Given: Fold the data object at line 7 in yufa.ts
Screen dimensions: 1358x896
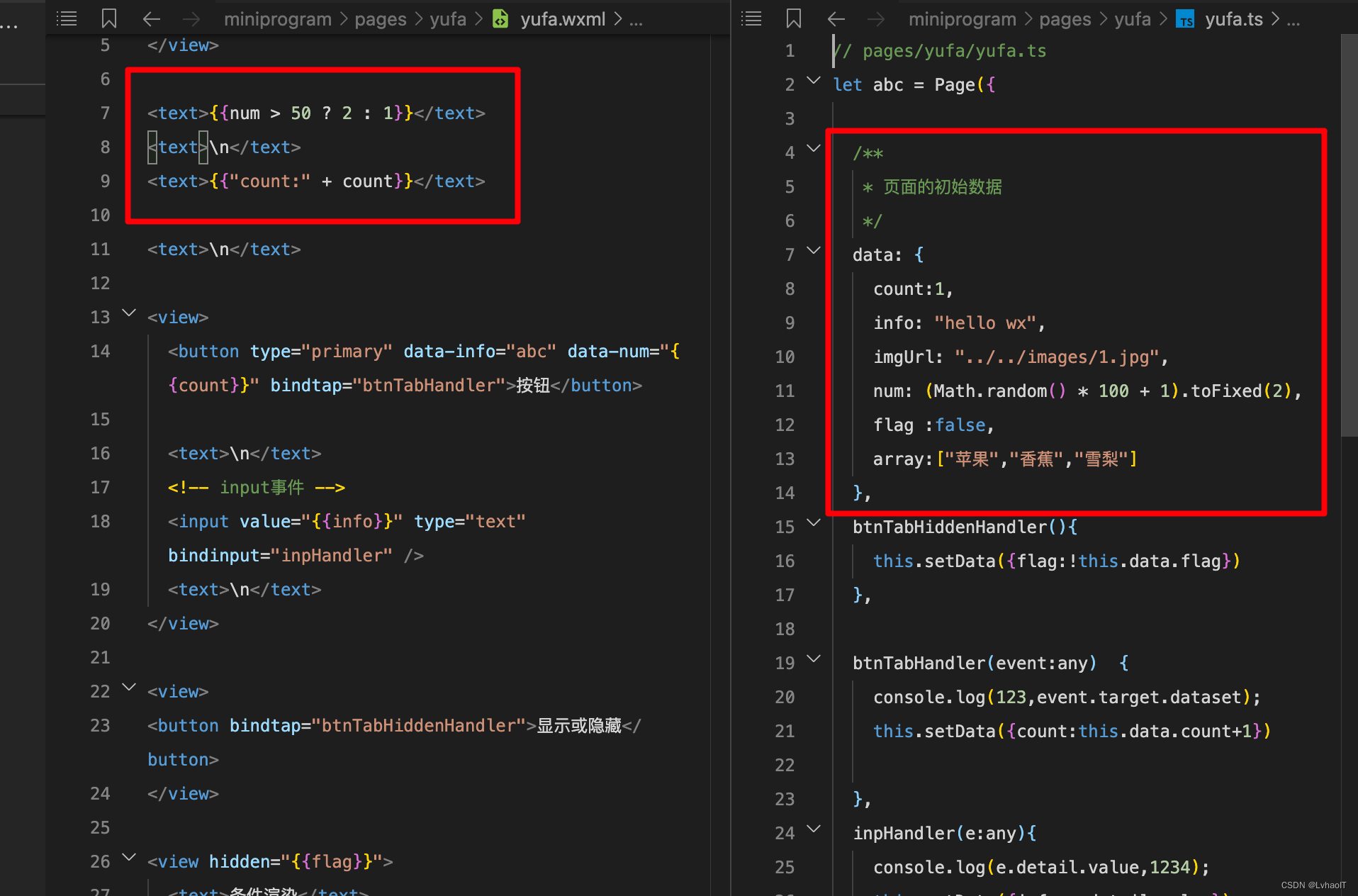Looking at the screenshot, I should pos(814,250).
